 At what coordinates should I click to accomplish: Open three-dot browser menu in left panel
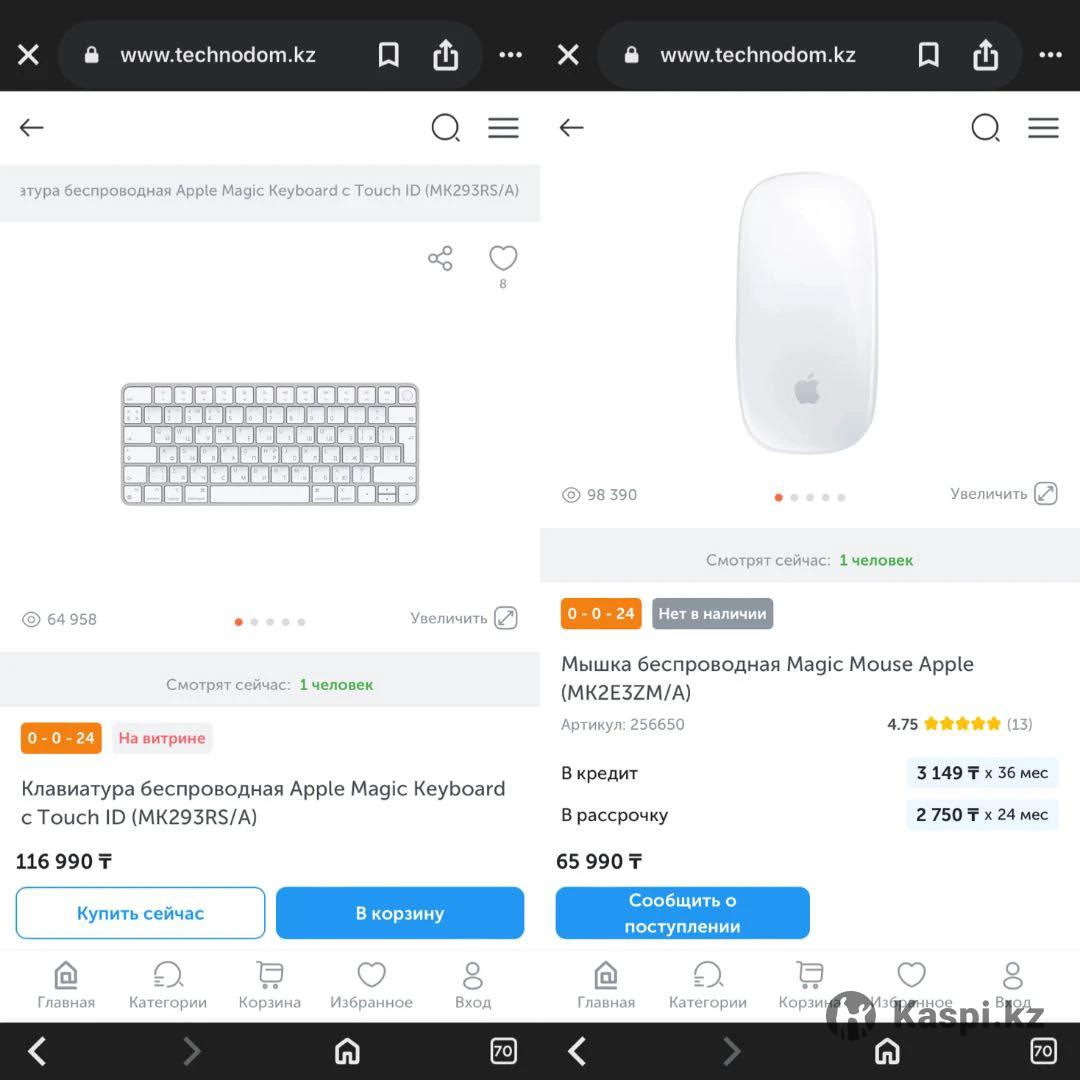click(x=510, y=55)
